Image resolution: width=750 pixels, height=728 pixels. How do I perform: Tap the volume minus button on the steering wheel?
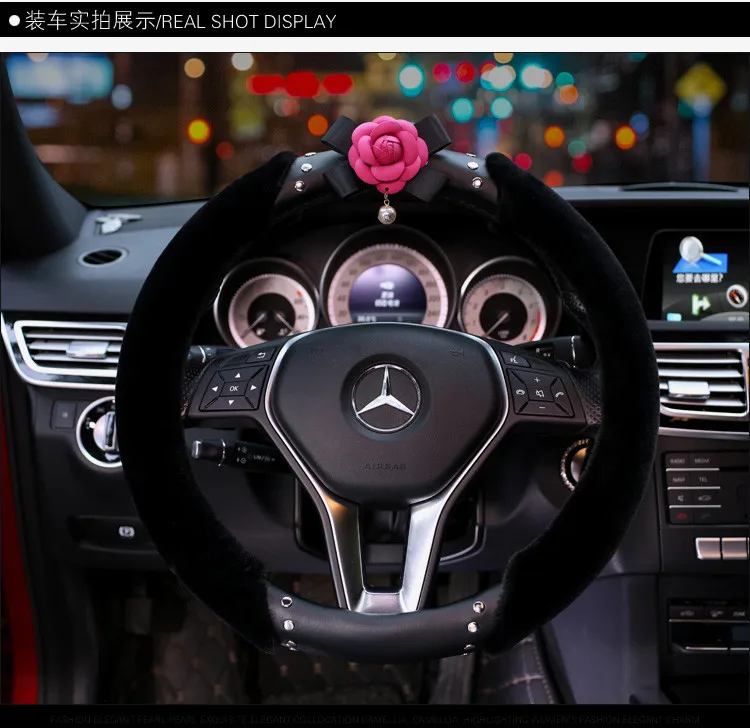coord(541,408)
